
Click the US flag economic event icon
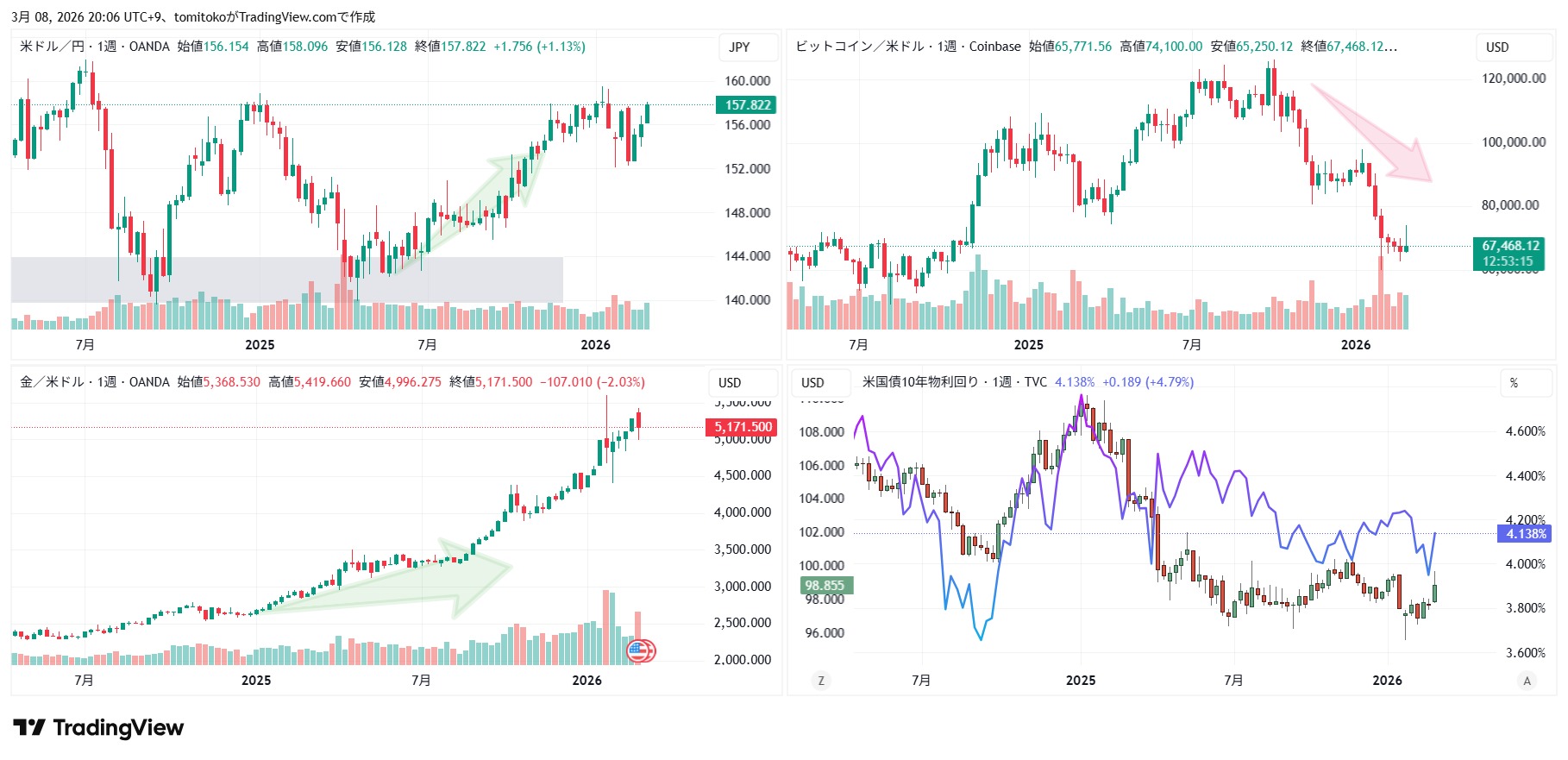click(x=638, y=650)
